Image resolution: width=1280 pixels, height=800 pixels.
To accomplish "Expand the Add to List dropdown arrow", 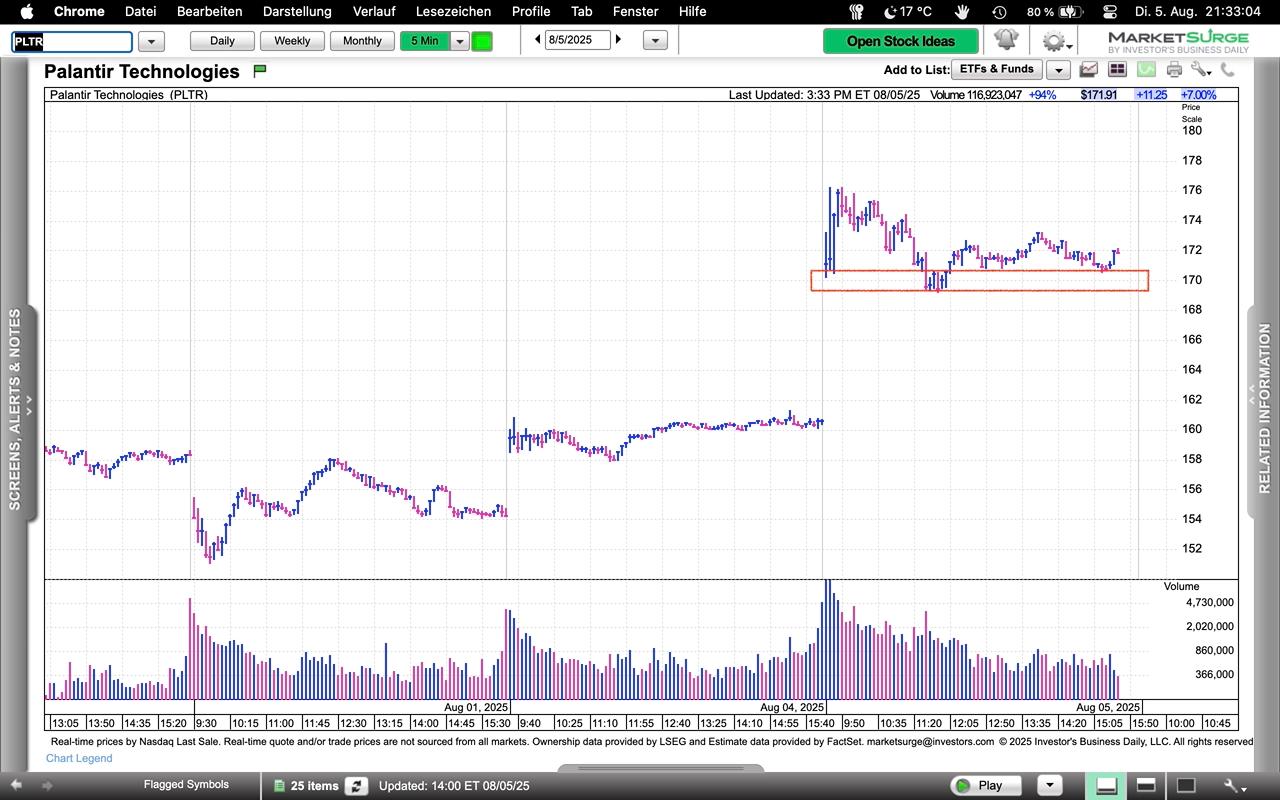I will [x=1058, y=69].
